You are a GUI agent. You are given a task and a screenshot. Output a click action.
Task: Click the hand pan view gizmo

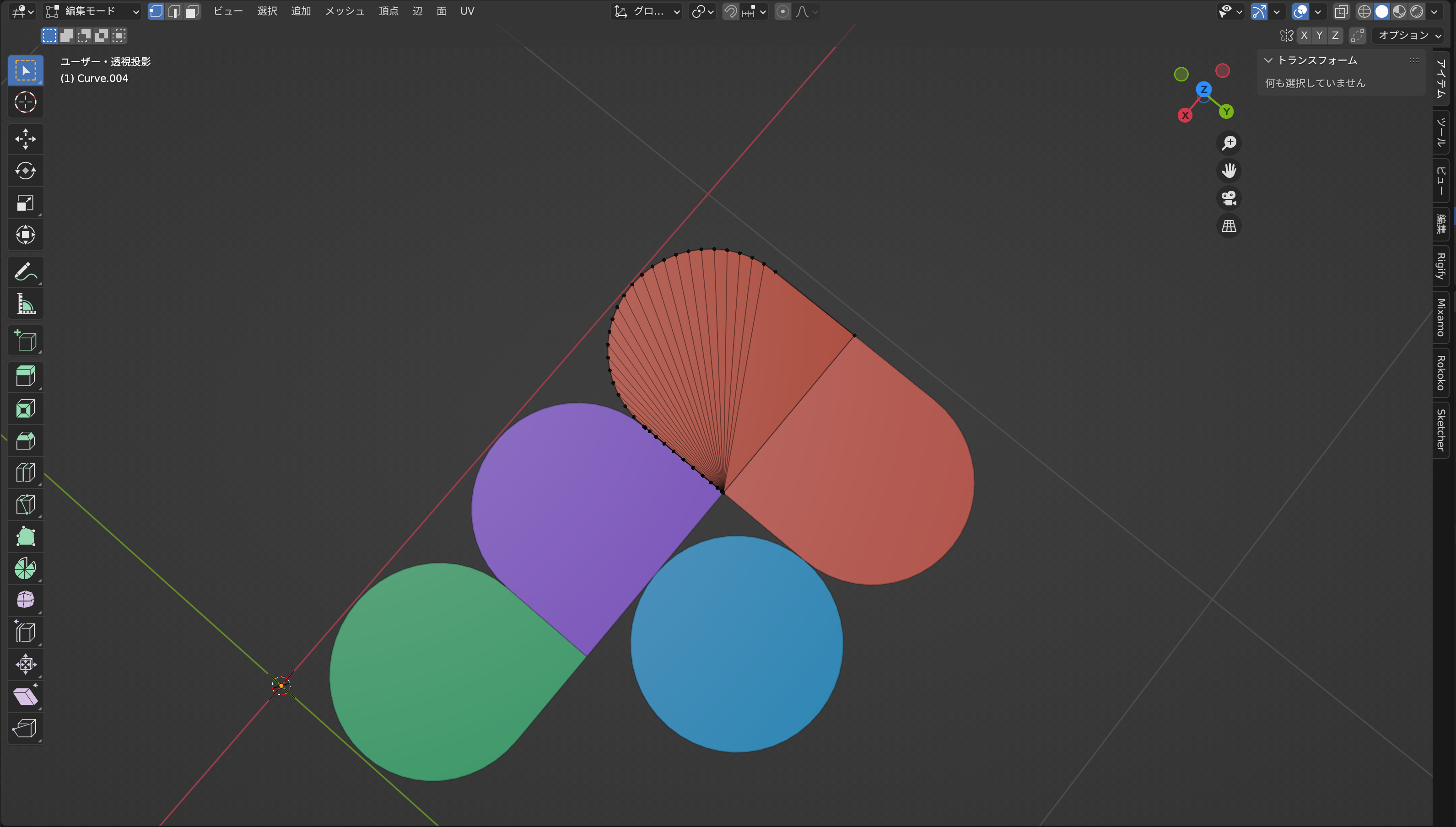click(x=1229, y=171)
